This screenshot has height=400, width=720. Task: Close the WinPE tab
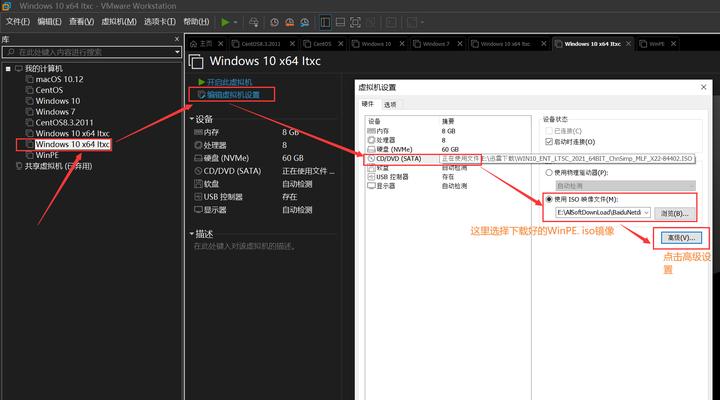pyautogui.click(x=674, y=44)
